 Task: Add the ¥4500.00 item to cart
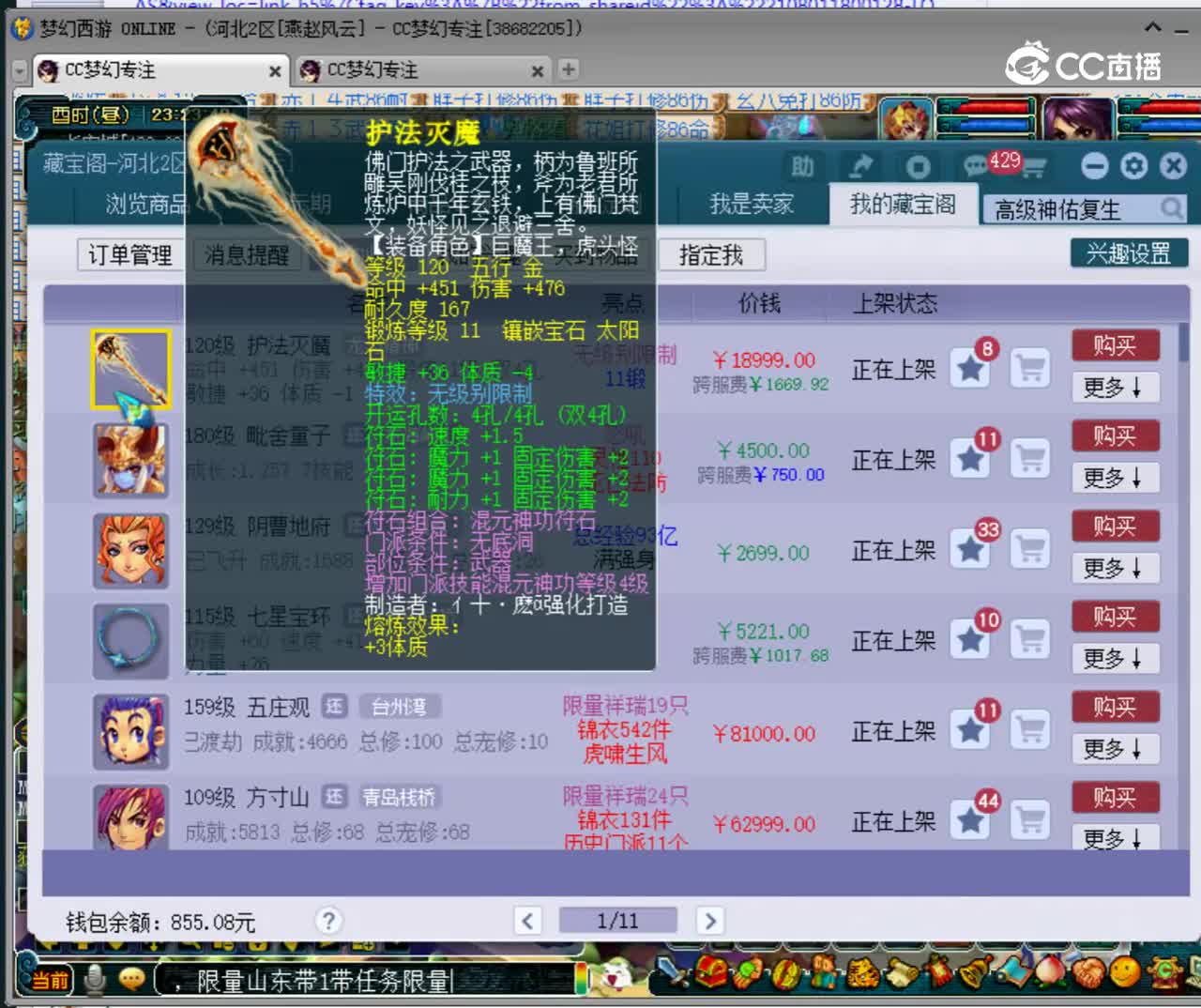point(1030,459)
